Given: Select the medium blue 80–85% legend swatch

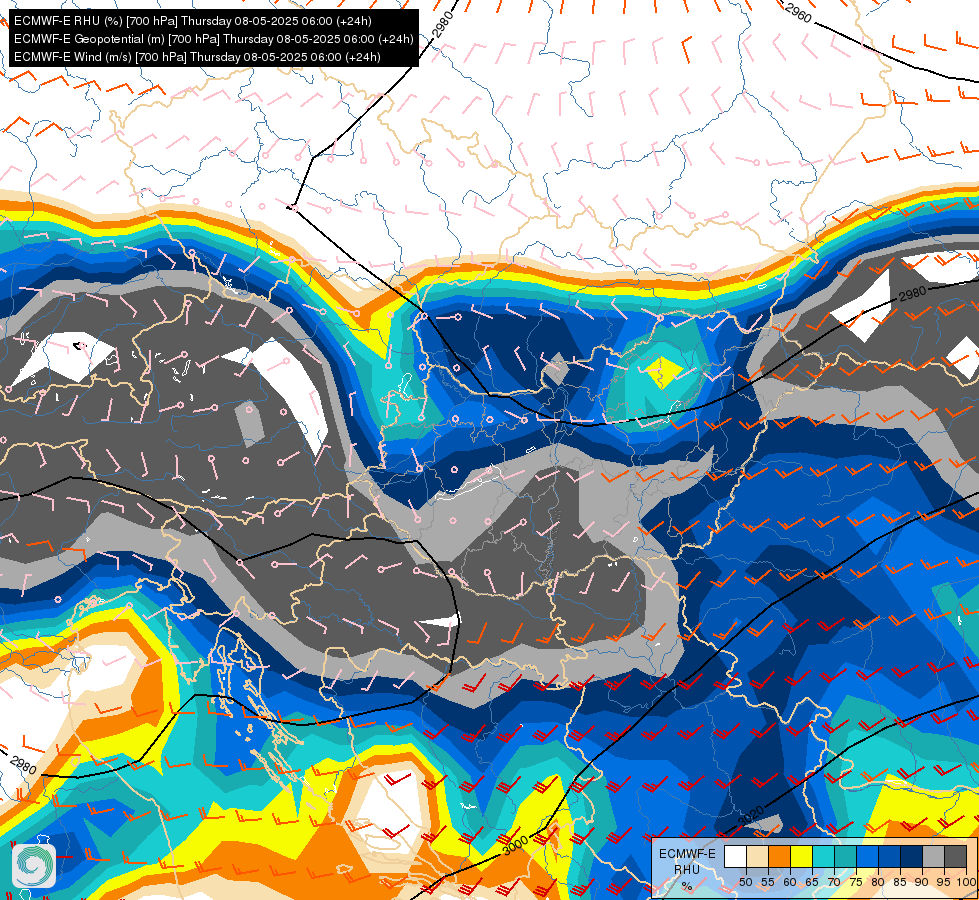Looking at the screenshot, I should click(890, 856).
